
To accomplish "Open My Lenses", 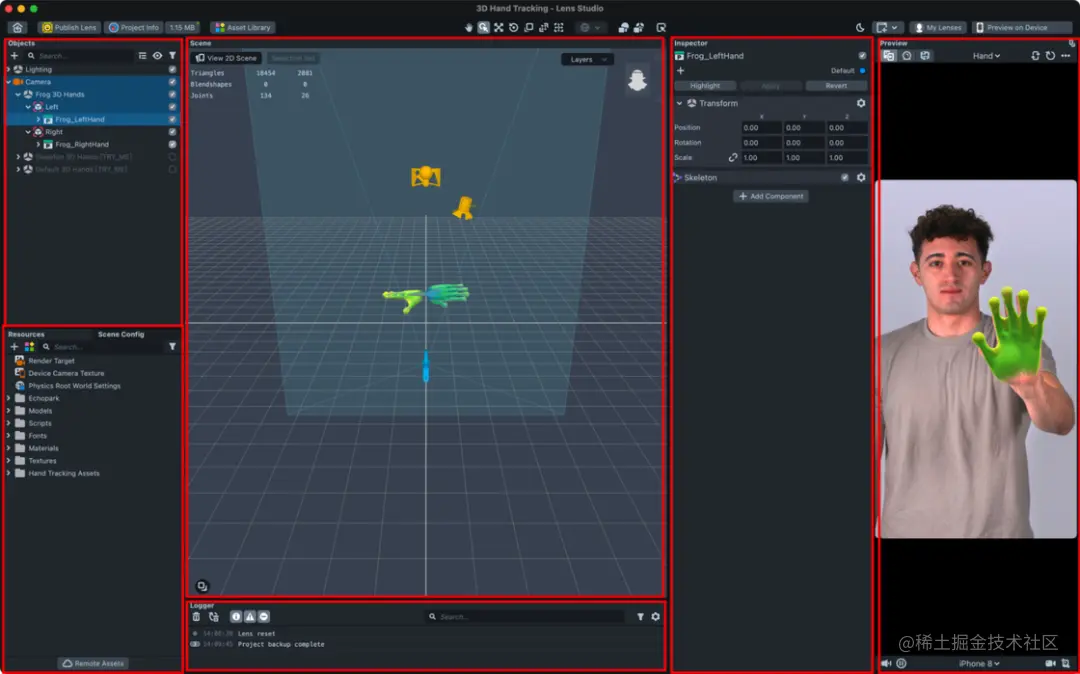I will tap(937, 28).
